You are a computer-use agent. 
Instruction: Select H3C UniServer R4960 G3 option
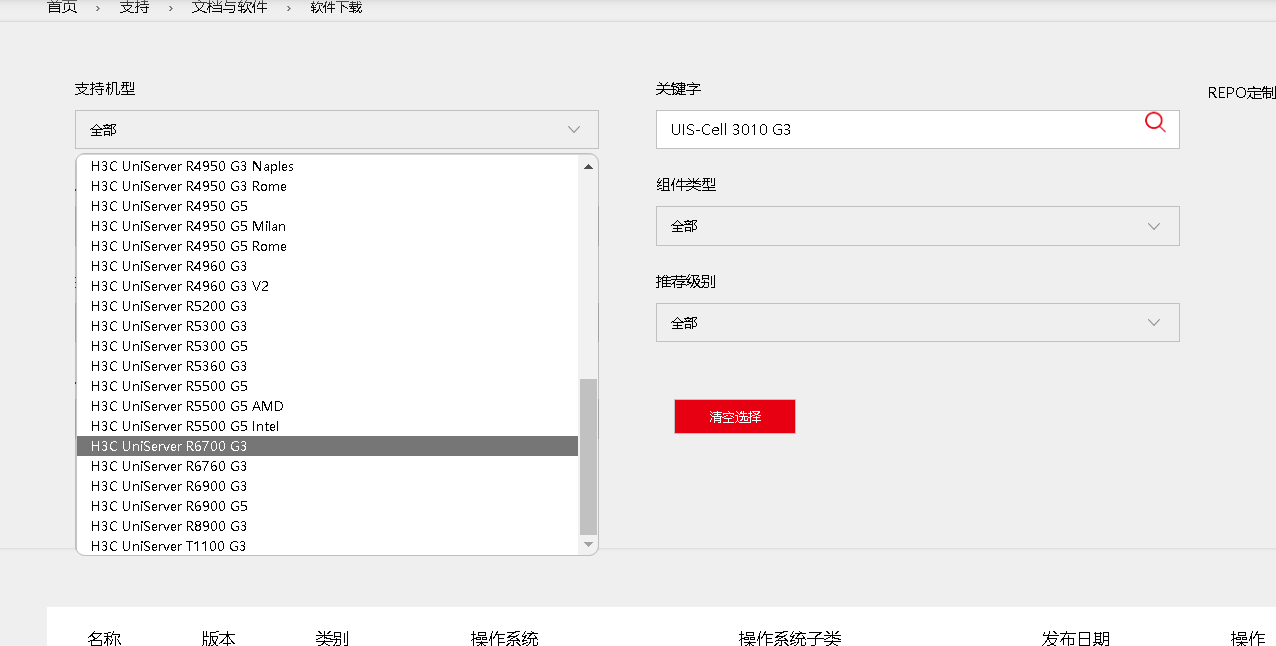[327, 266]
